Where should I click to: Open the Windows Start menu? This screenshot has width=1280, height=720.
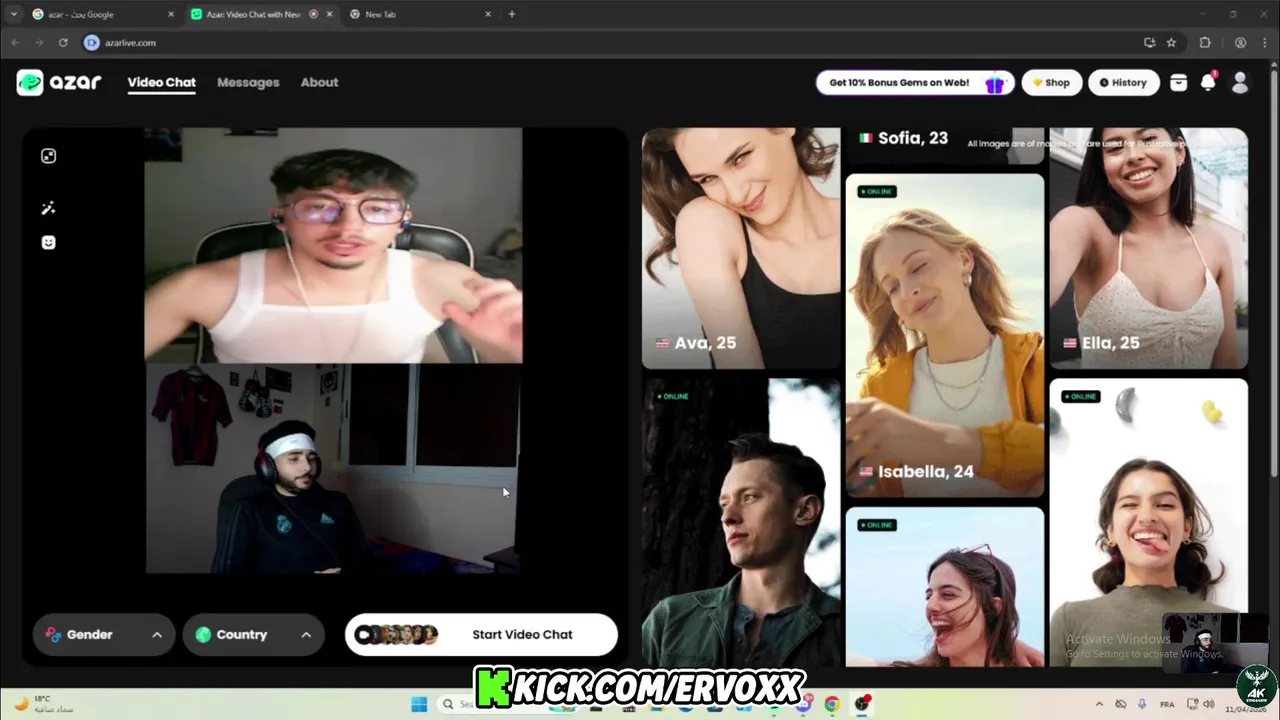pyautogui.click(x=419, y=704)
